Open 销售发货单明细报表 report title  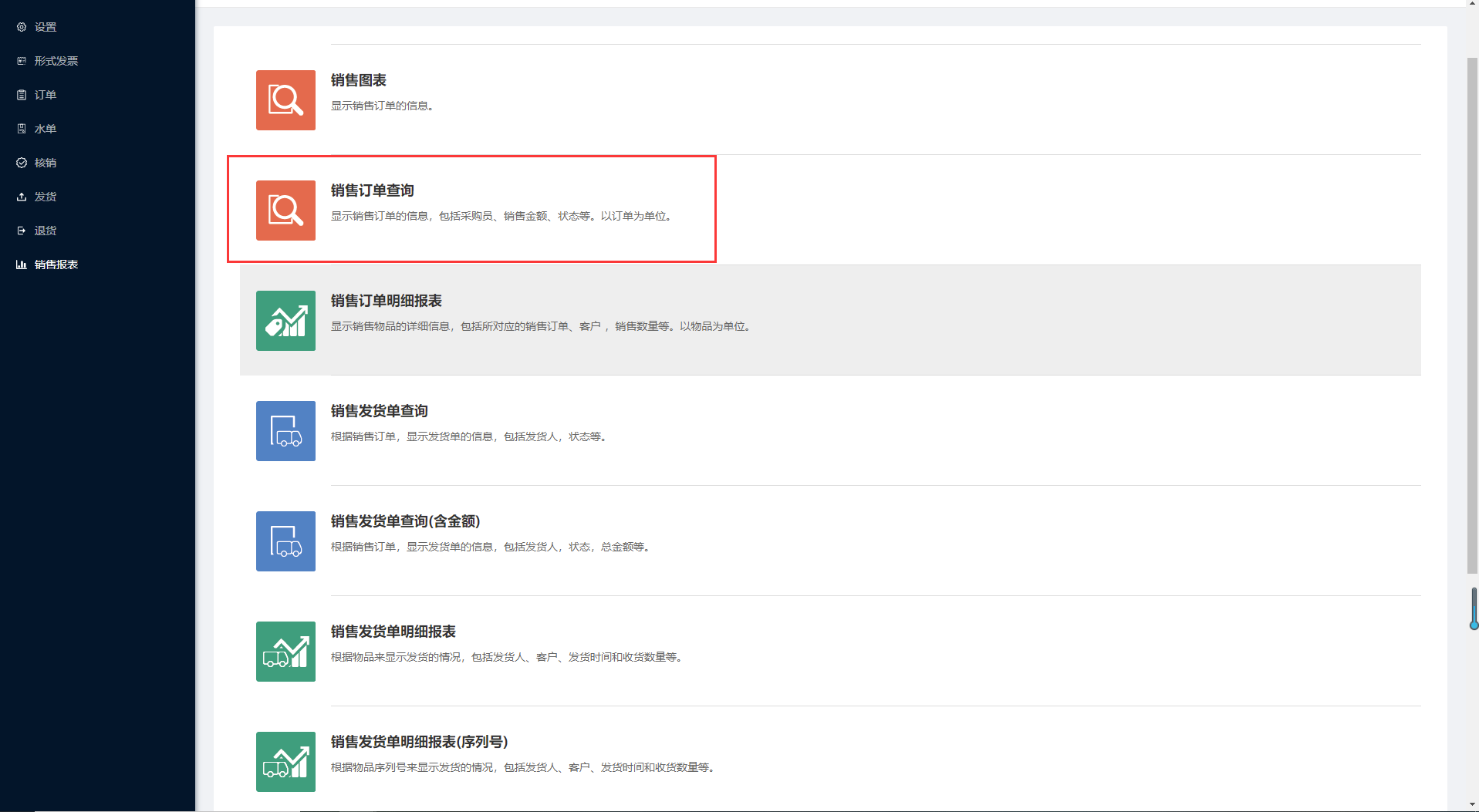[x=393, y=632]
